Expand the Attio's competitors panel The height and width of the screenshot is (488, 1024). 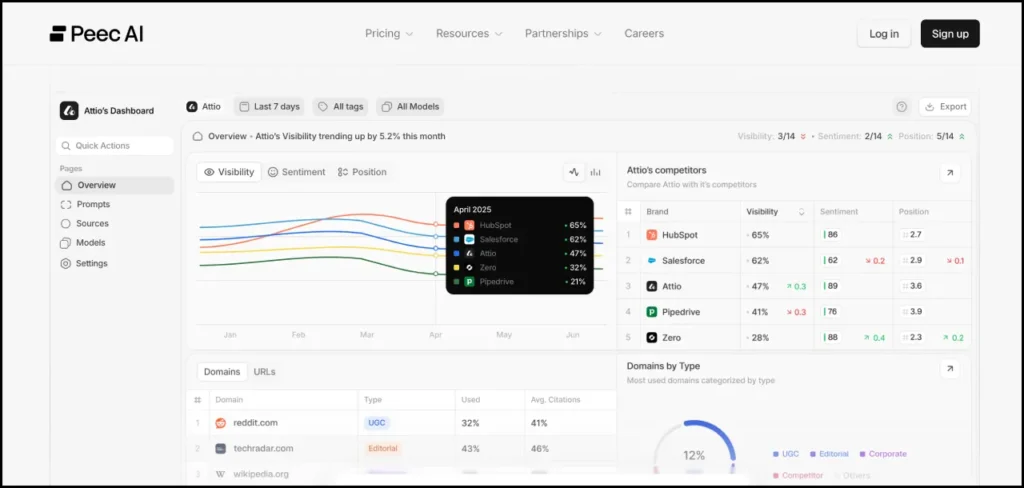(950, 173)
